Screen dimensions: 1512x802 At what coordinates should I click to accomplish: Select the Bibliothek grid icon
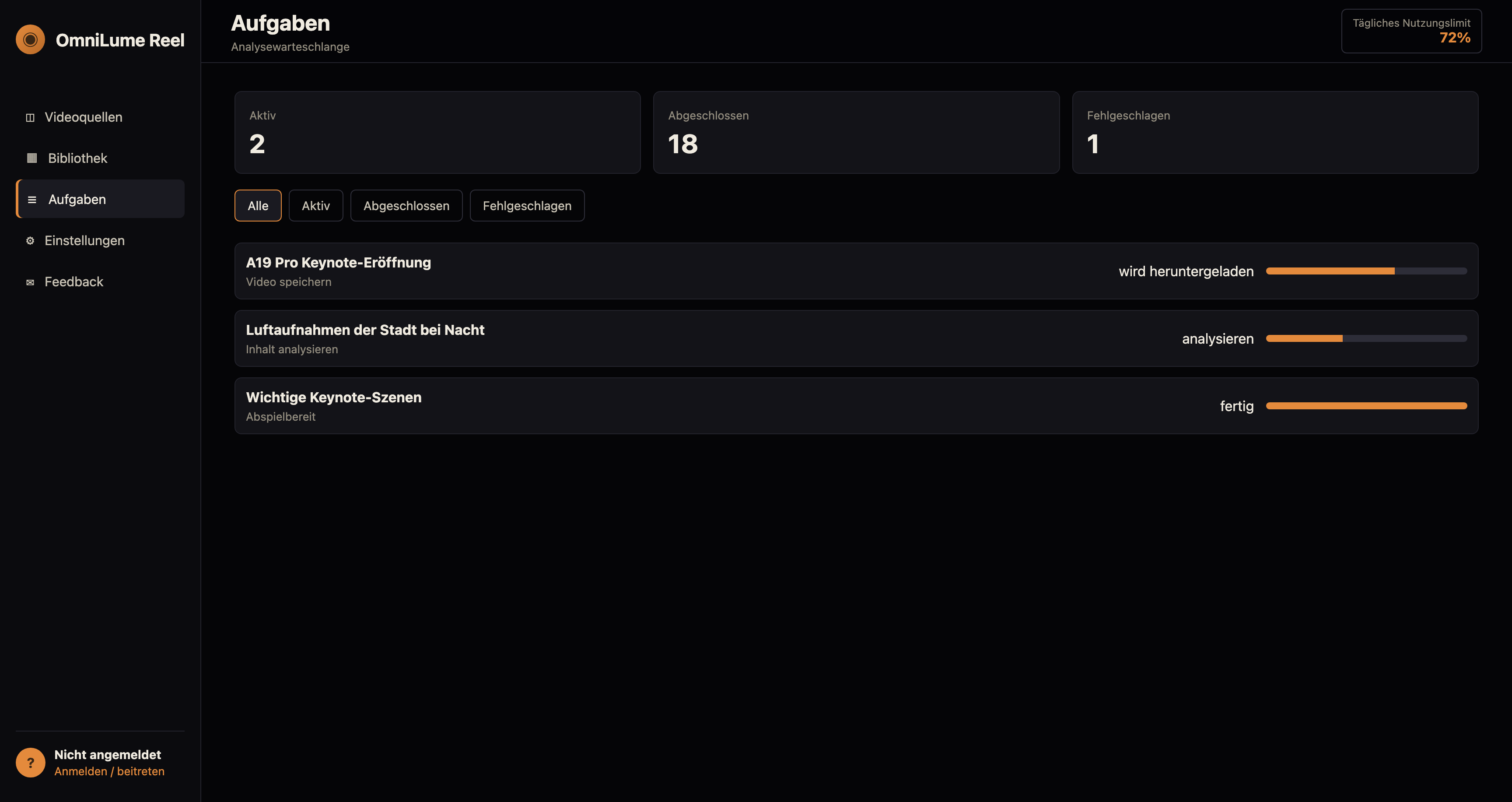pos(31,158)
